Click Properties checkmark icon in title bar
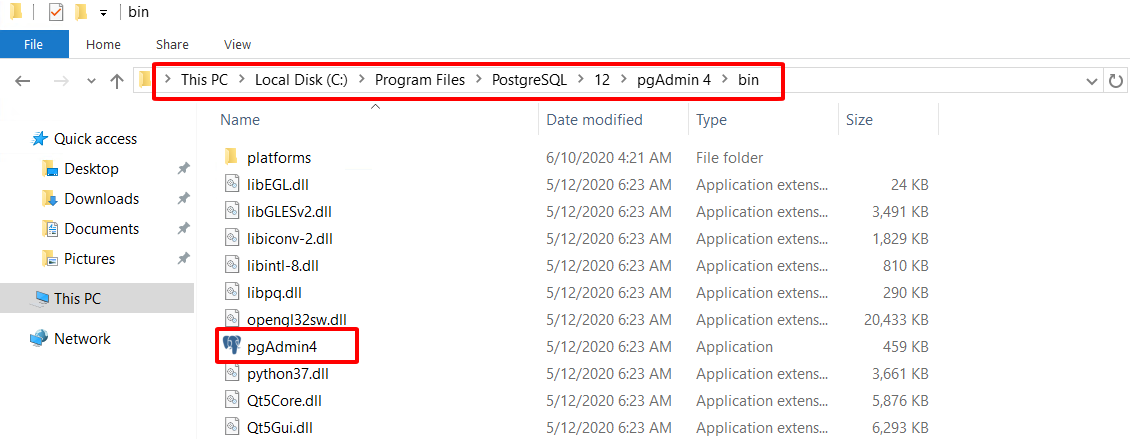This screenshot has height=439, width=1130. [56, 12]
